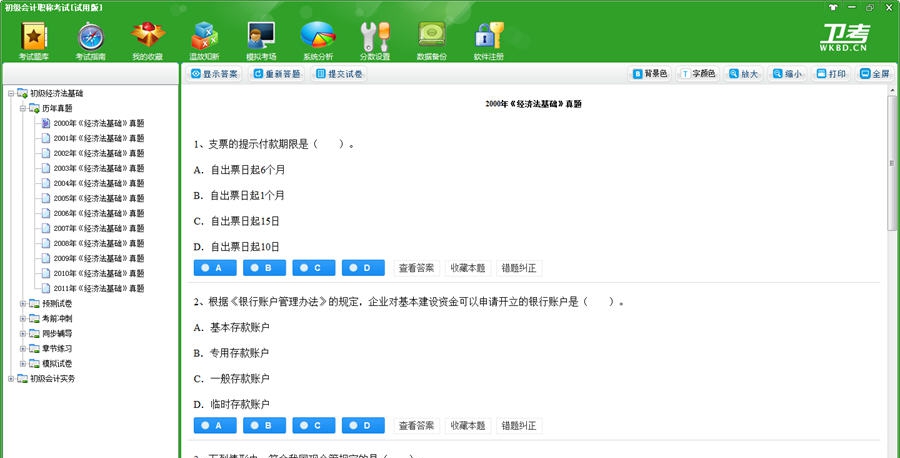Open 2000年《经济法基础》真题 in tree
Viewport: 900px width, 458px height.
[99, 123]
